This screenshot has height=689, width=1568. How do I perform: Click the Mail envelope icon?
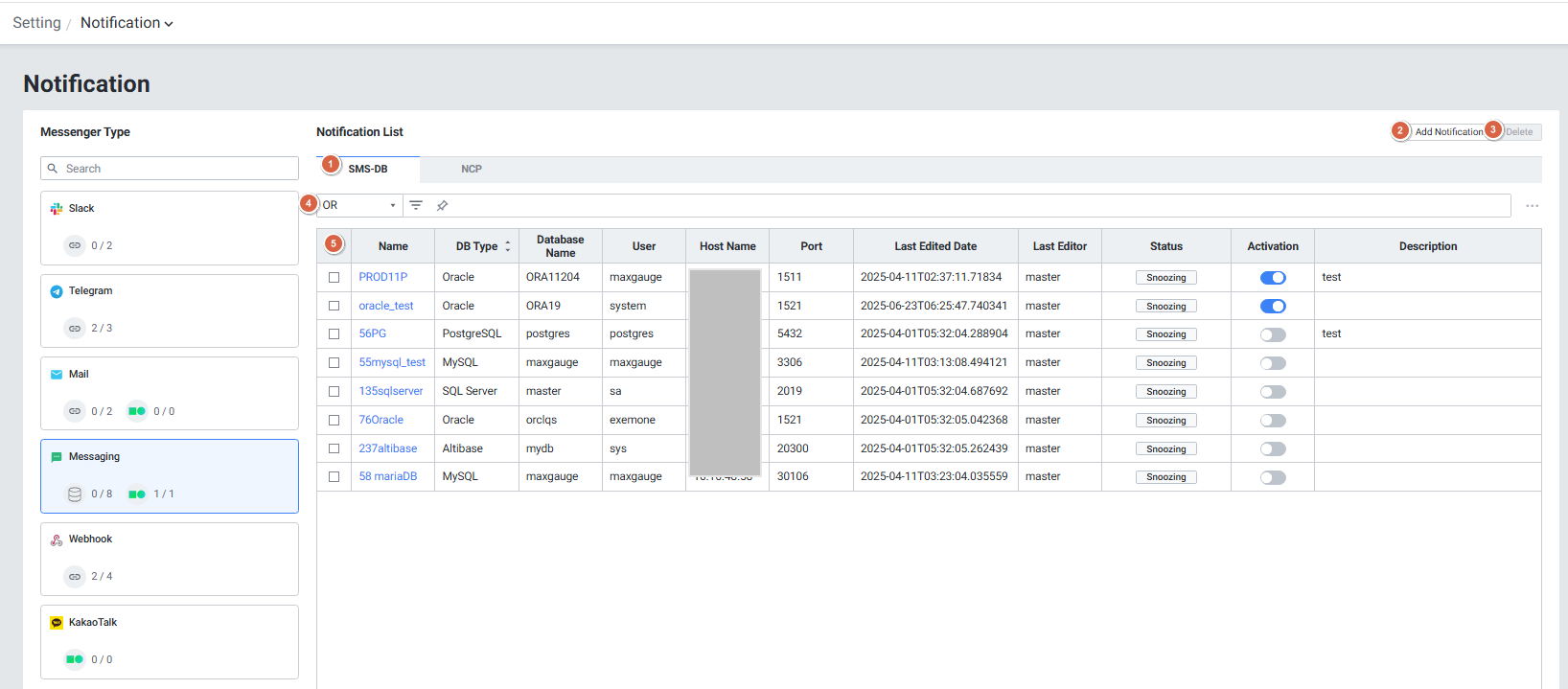pos(57,375)
